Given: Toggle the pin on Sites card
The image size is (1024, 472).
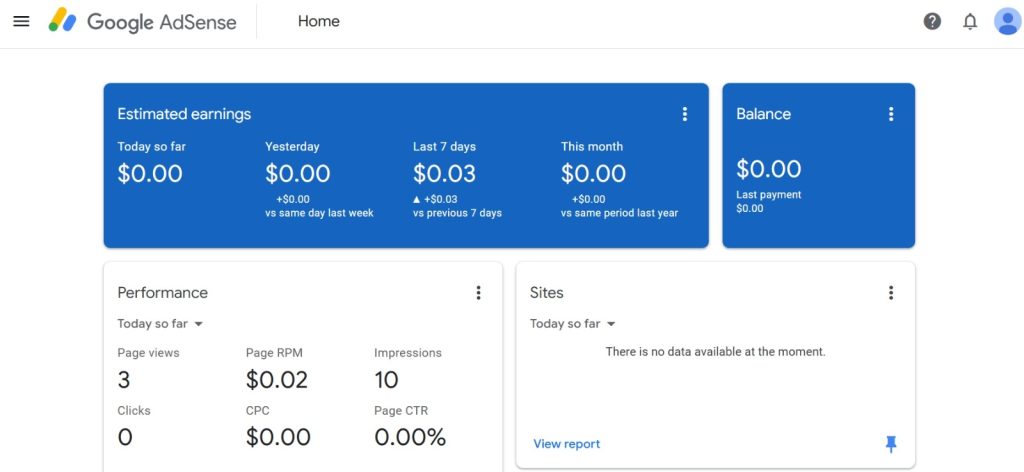Looking at the screenshot, I should coord(891,444).
